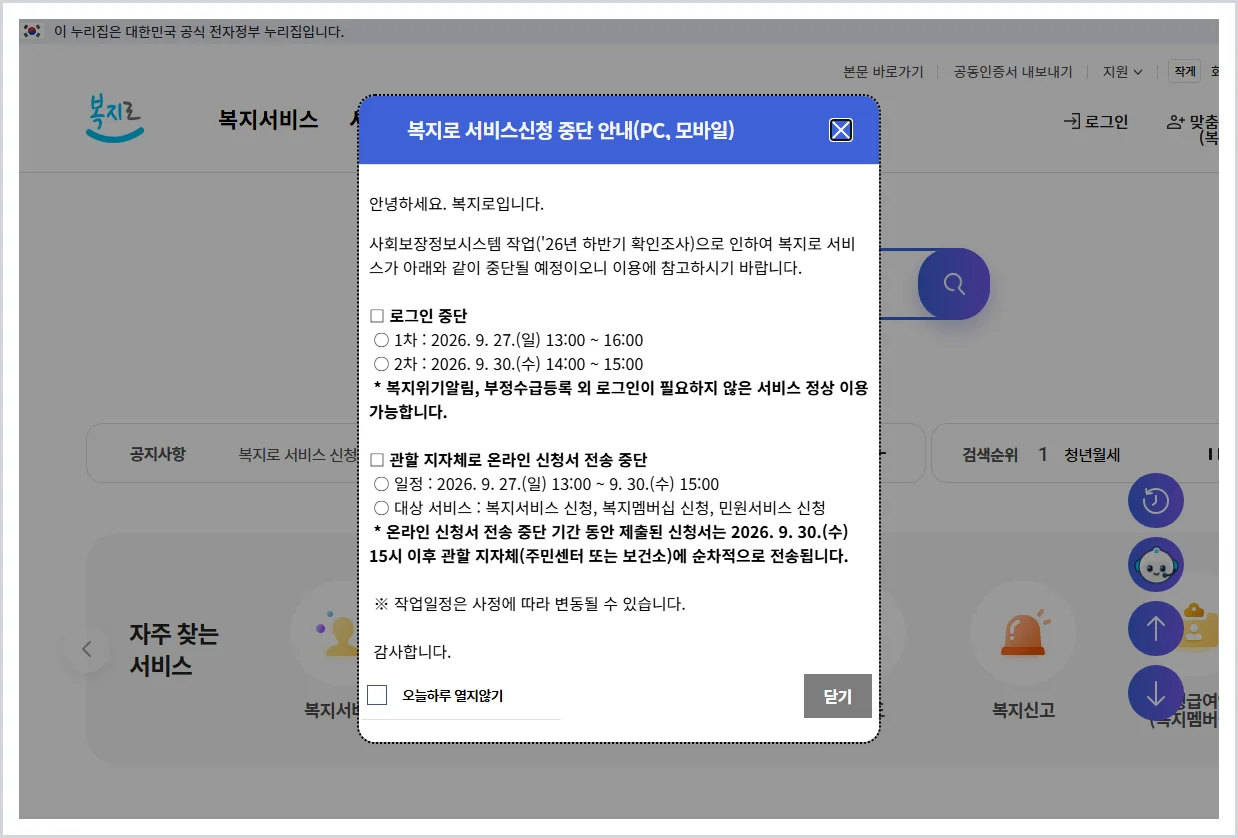Open 공동인증서 내보내기 link
Screen dimensions: 1238x838
point(1013,72)
